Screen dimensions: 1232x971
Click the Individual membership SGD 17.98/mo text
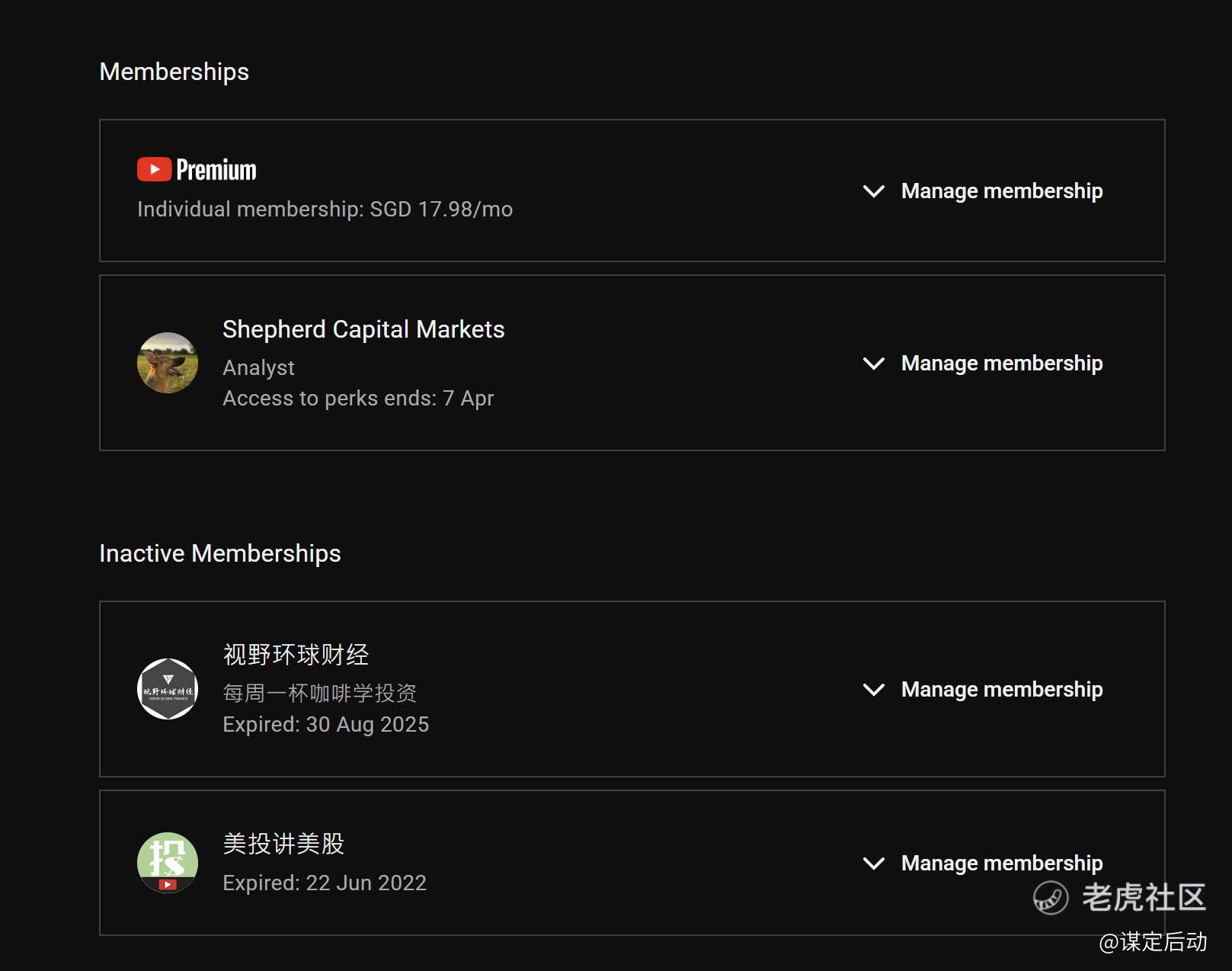[325, 209]
